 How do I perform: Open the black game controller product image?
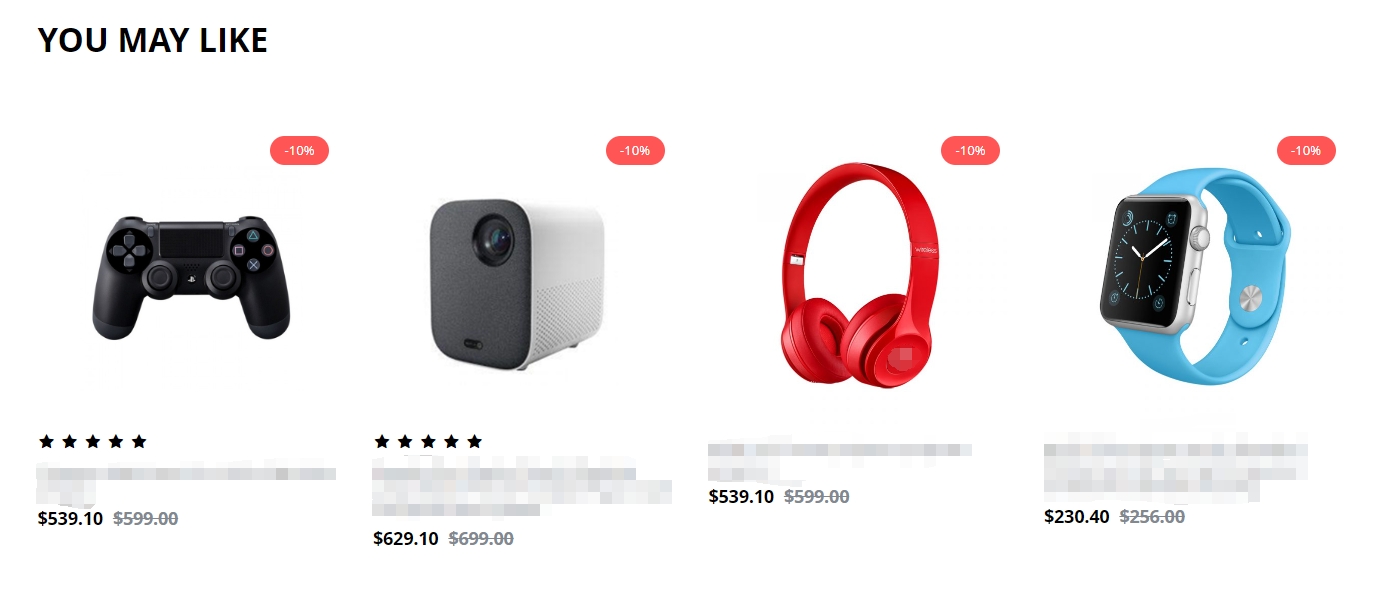point(190,276)
